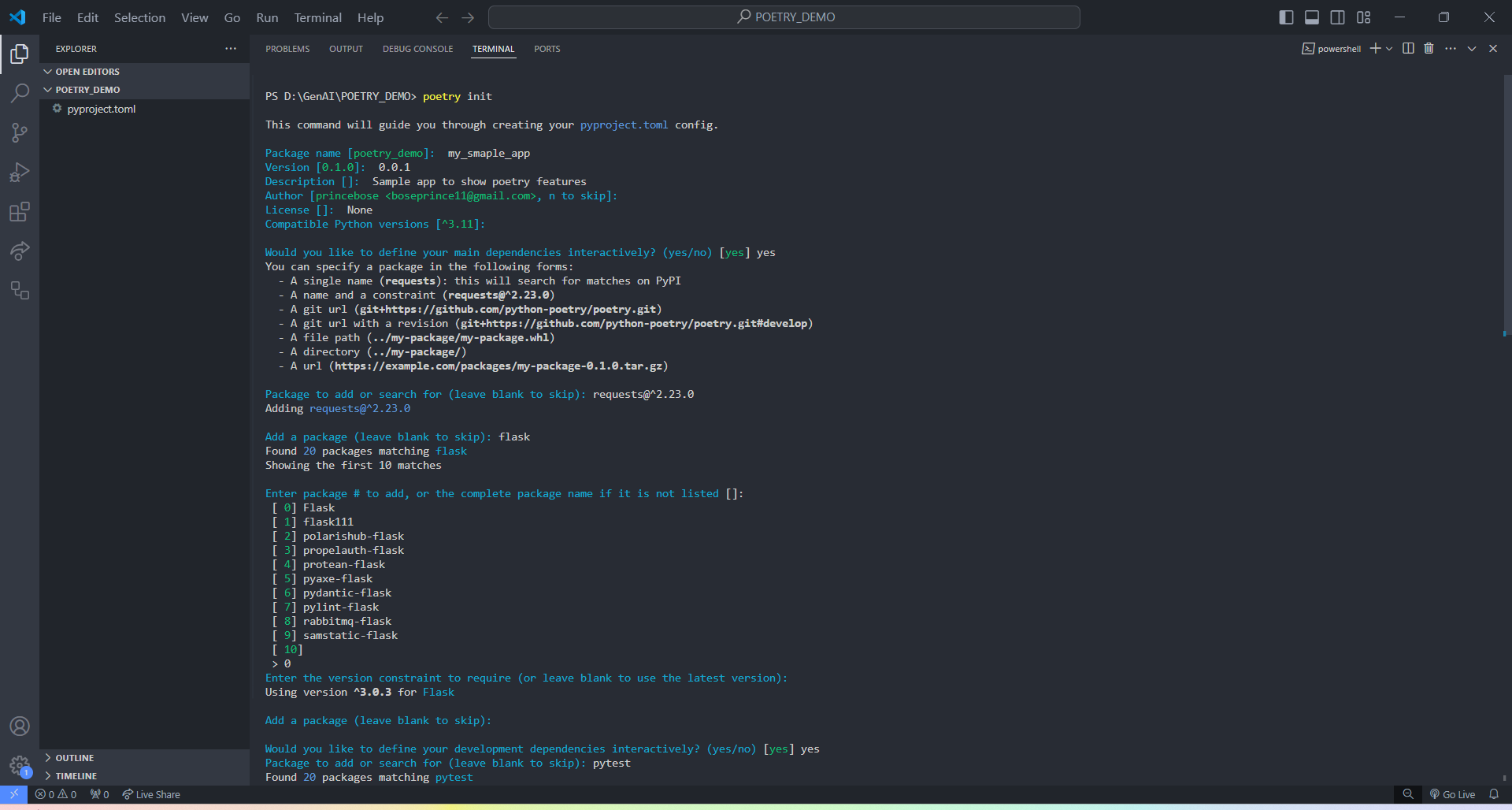Open the Source Control view
1512x810 pixels.
tap(20, 132)
